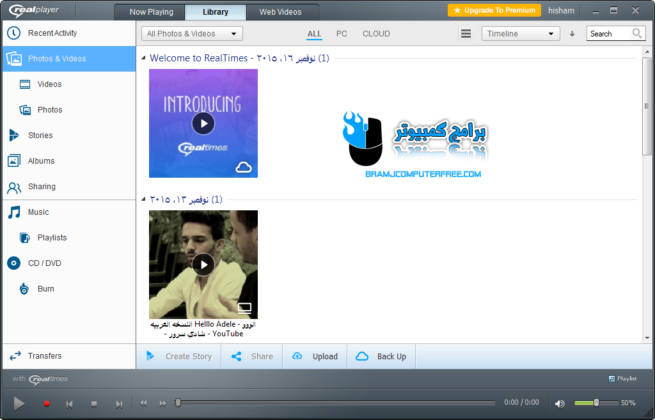Click Upgrade To Premium button
The image size is (655, 420).
pyautogui.click(x=494, y=10)
